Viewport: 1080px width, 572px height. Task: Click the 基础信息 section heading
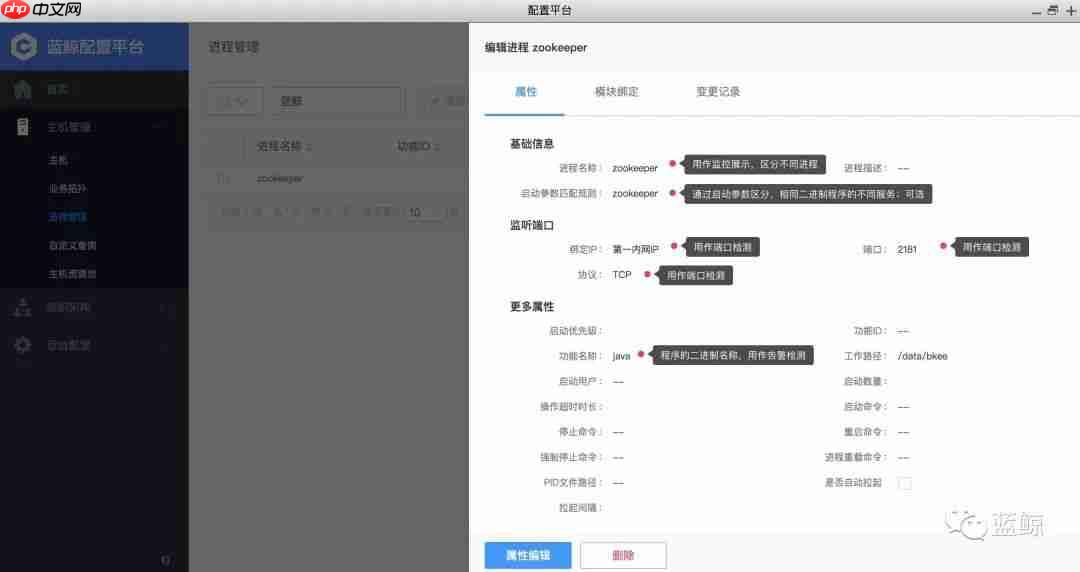pos(531,143)
